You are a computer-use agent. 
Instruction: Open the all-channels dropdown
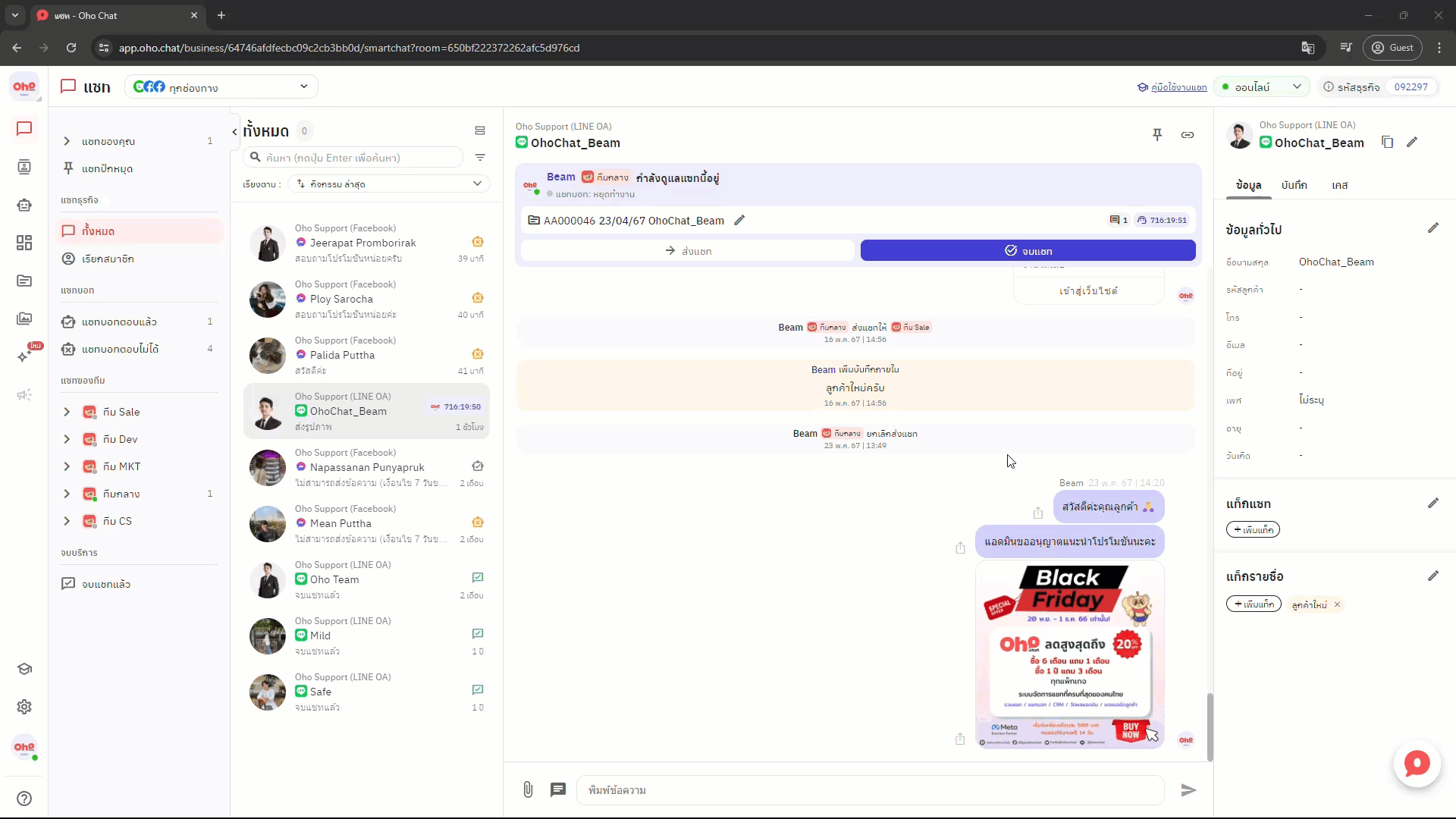click(x=221, y=86)
